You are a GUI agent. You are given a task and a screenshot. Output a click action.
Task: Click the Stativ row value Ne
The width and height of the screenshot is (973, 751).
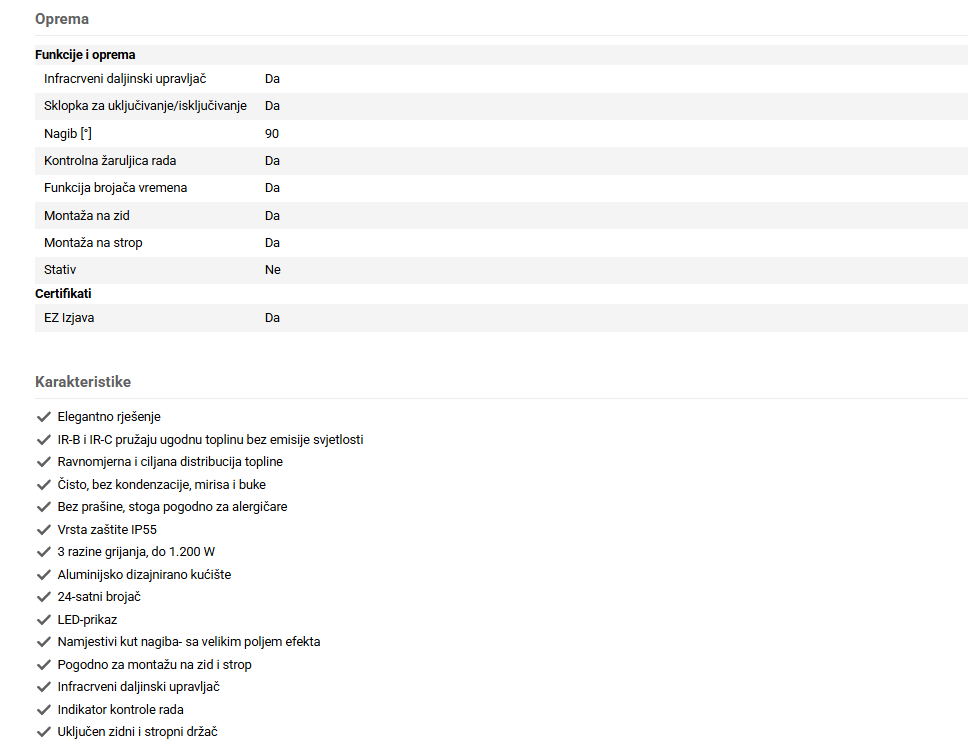(x=273, y=270)
